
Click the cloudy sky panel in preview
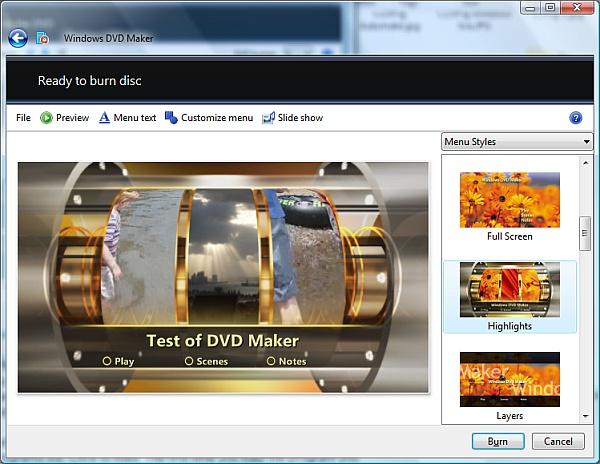(x=223, y=256)
